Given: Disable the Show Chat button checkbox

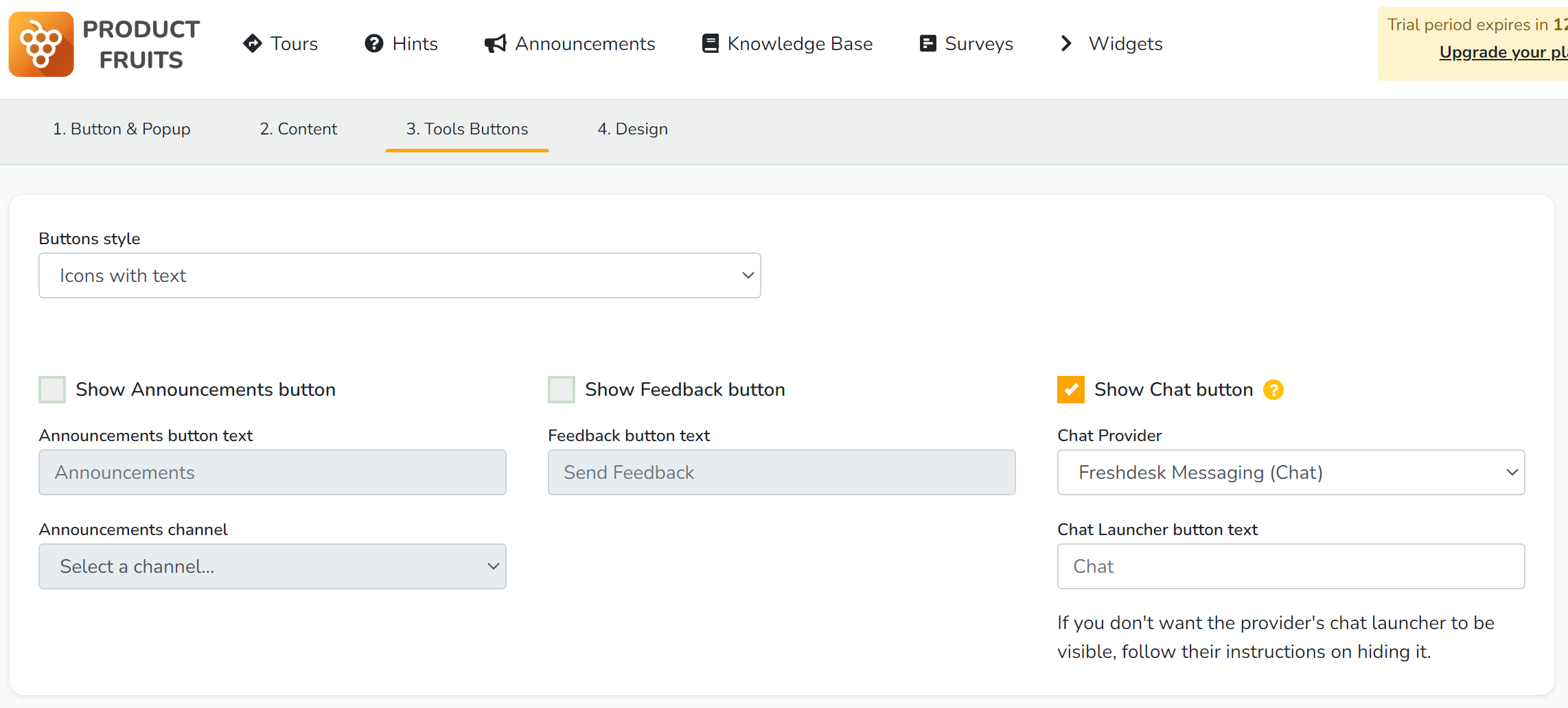Looking at the screenshot, I should tap(1070, 389).
